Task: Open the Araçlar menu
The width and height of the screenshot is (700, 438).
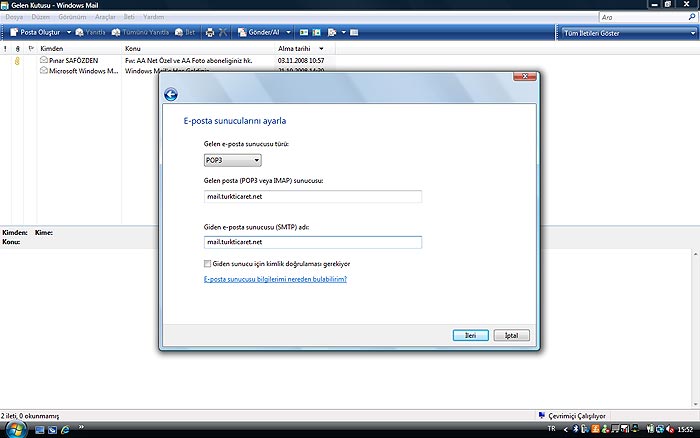Action: click(105, 17)
